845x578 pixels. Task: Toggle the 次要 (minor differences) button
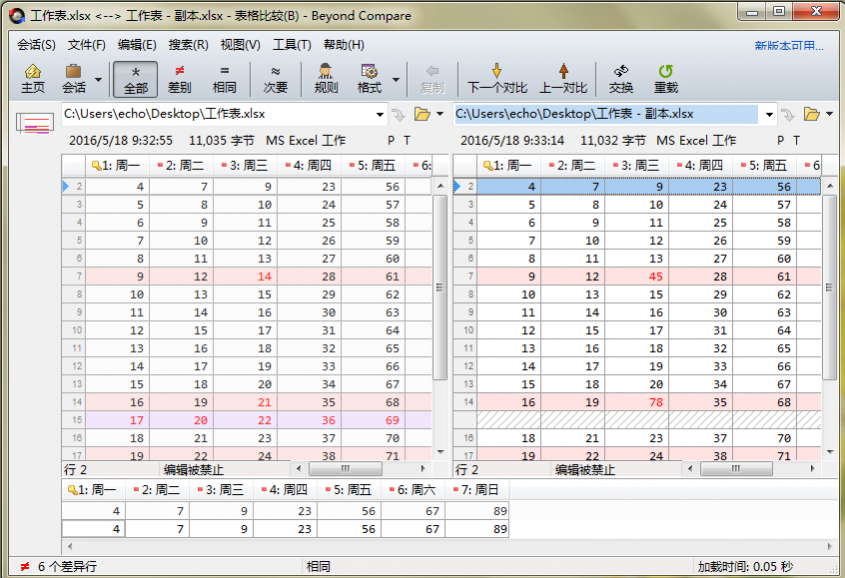click(x=275, y=79)
